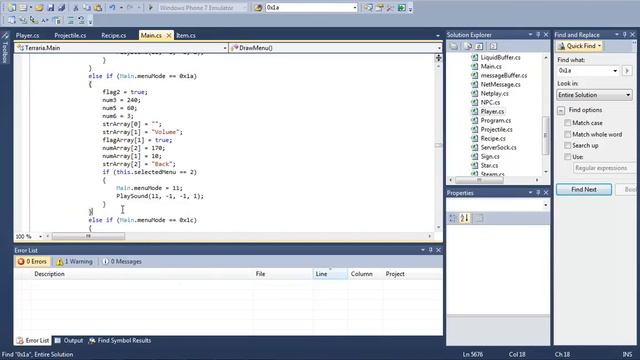640x360 pixels.
Task: Switch to the Recipe.cs tab
Action: [x=113, y=36]
